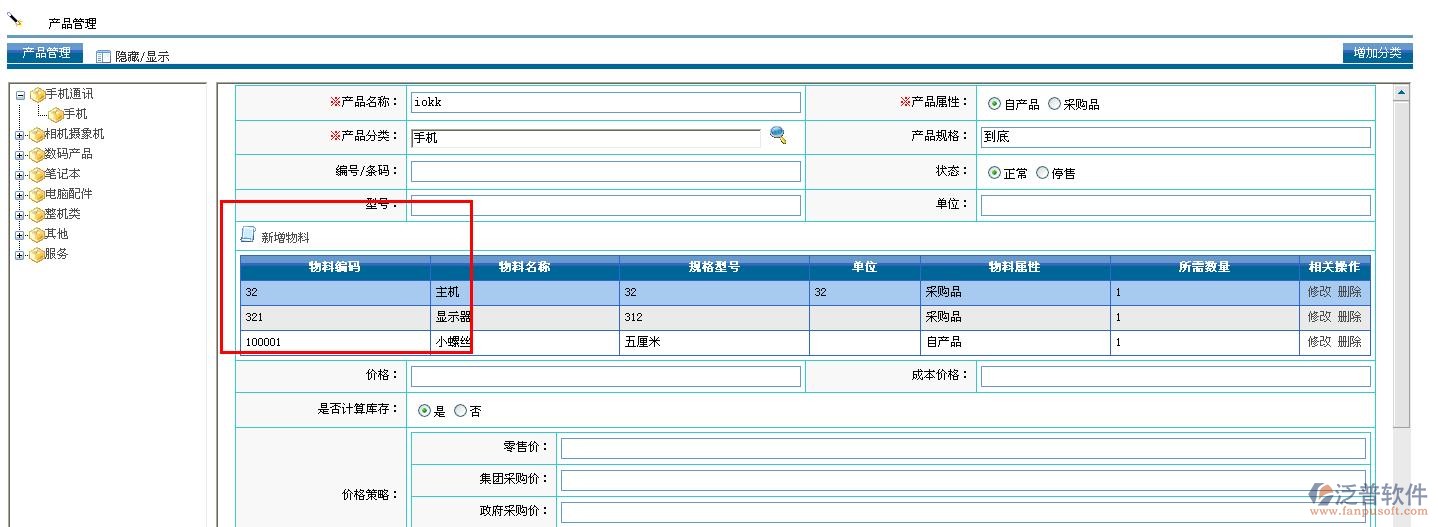Screen dimensions: 1438x527
Task: Click the 手机 child node icon
Action: [x=56, y=114]
